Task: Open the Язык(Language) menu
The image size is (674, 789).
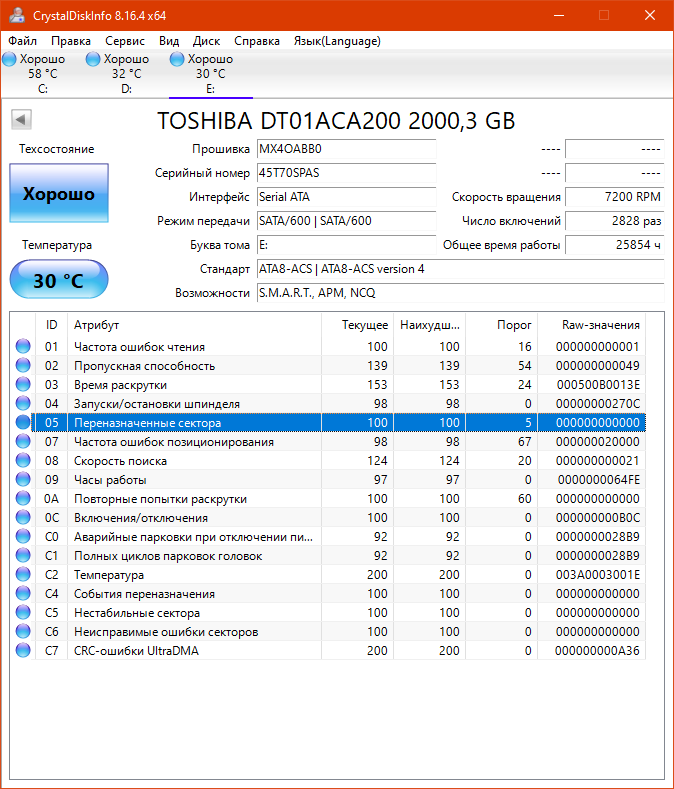Action: click(337, 41)
